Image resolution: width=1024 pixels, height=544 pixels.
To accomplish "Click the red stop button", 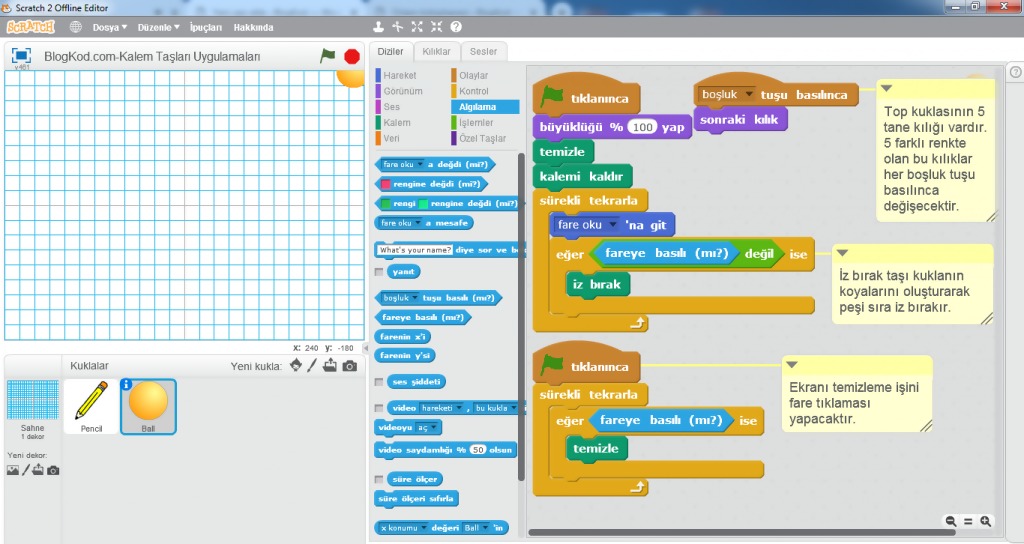I will click(352, 57).
